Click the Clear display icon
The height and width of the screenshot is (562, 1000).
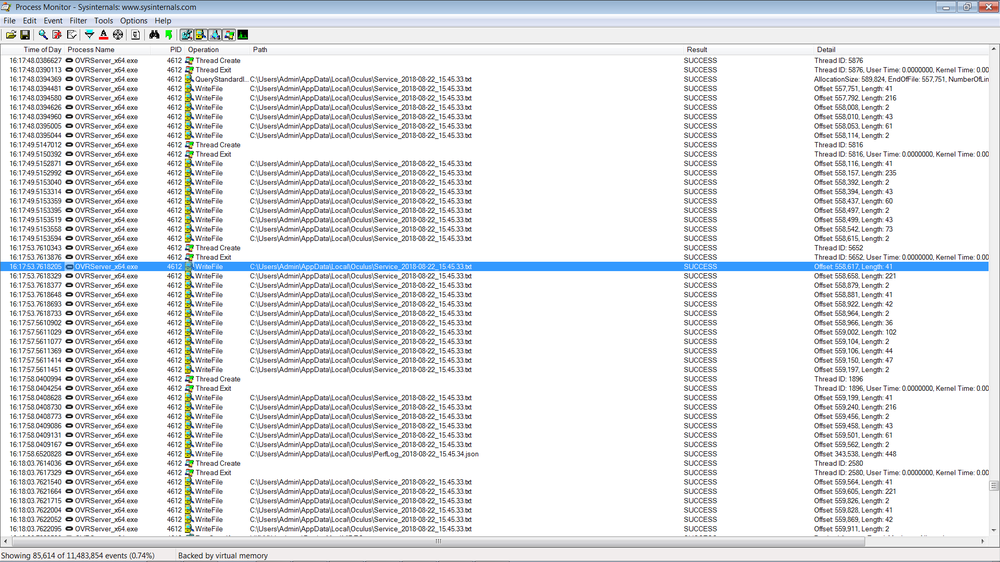tap(71, 35)
